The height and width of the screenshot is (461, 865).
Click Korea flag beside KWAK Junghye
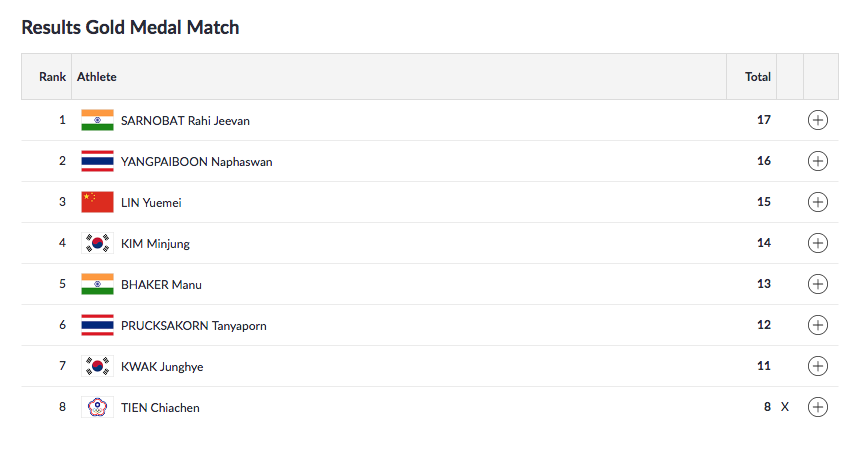click(97, 366)
